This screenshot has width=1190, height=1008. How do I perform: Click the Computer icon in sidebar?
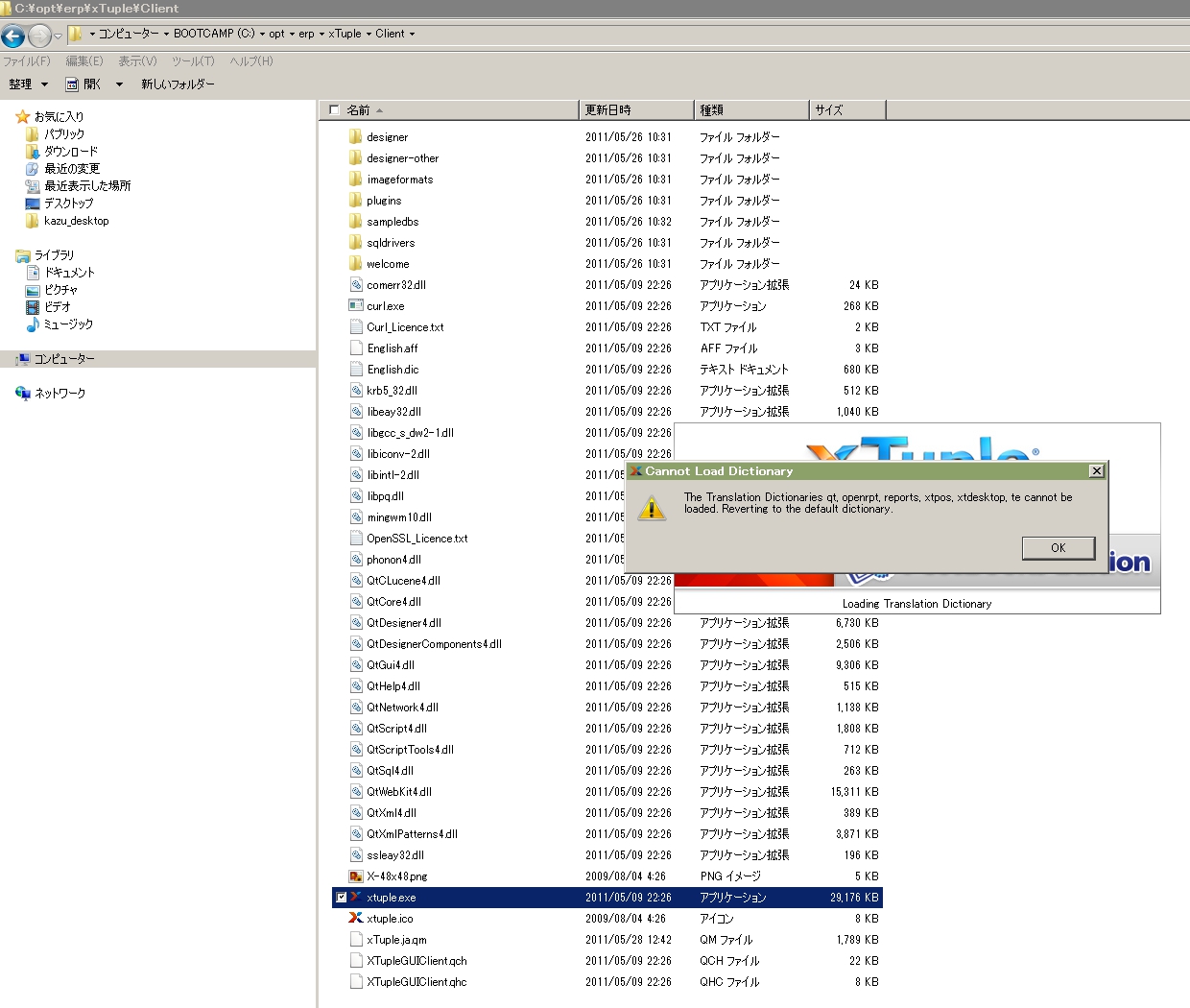click(x=23, y=359)
